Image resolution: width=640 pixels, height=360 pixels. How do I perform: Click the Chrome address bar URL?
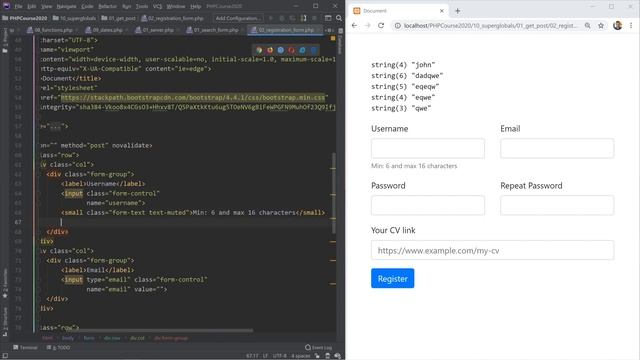point(490,25)
